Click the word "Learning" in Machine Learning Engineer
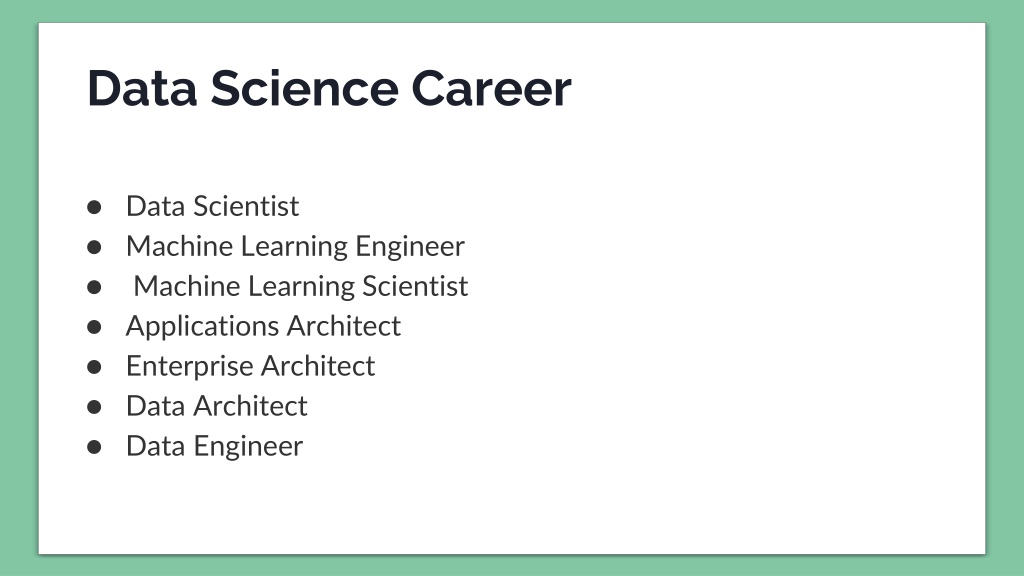The image size is (1024, 576). 295,247
